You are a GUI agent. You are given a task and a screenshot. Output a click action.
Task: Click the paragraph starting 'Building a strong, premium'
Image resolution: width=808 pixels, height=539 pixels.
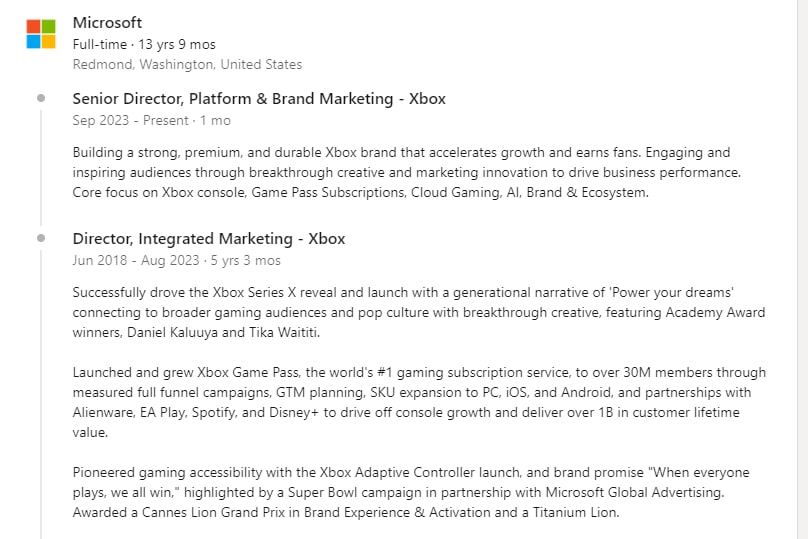[x=407, y=172]
